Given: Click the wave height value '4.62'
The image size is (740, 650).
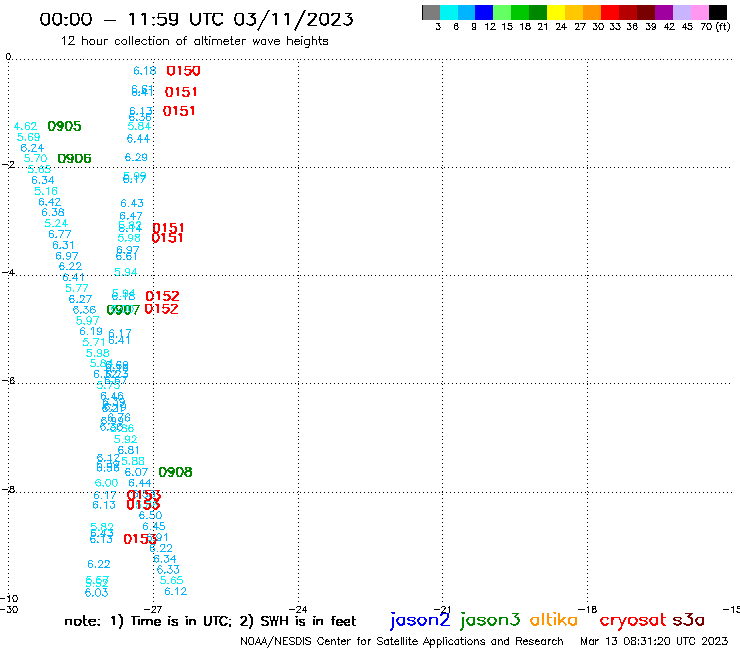Looking at the screenshot, I should [25, 126].
